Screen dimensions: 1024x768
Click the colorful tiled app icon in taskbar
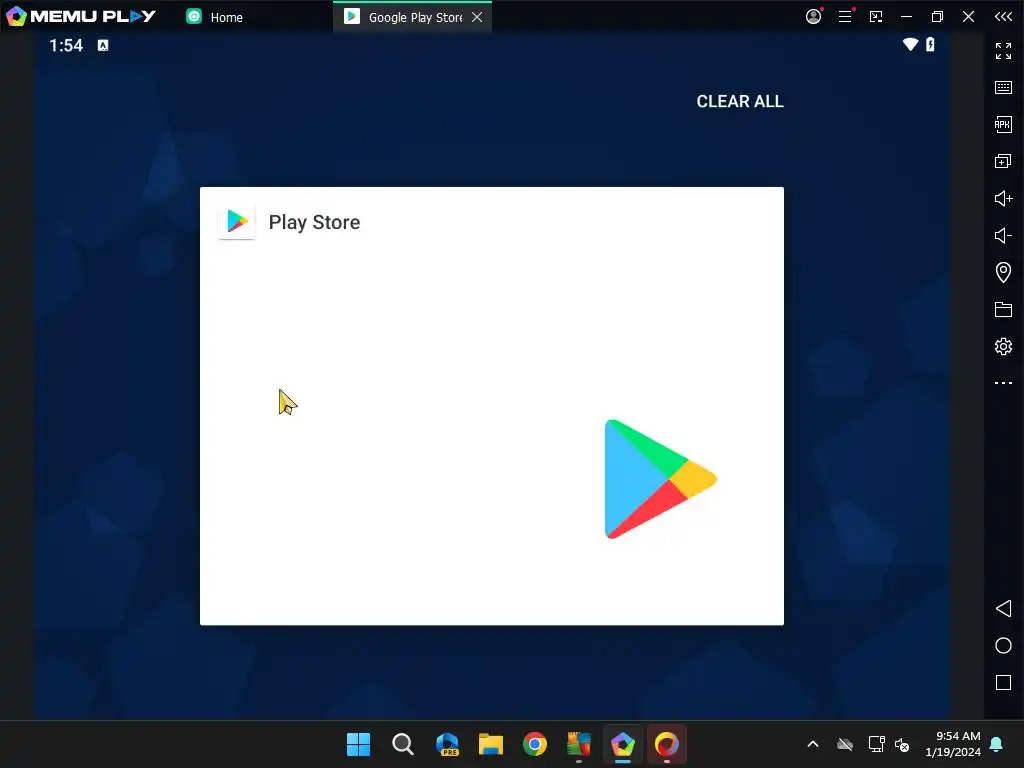tap(579, 744)
